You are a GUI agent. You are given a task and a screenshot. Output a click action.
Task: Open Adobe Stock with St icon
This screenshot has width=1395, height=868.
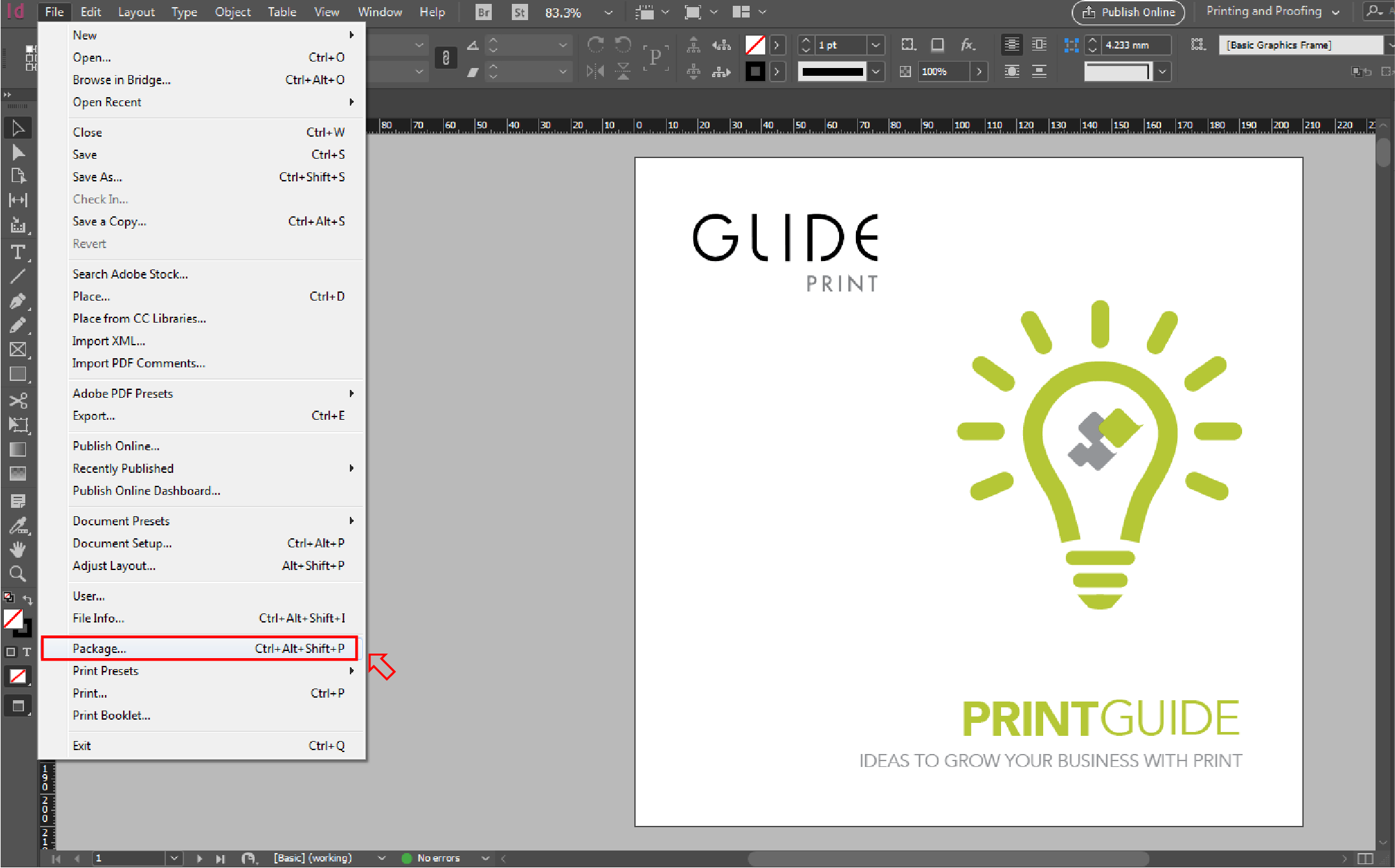520,12
